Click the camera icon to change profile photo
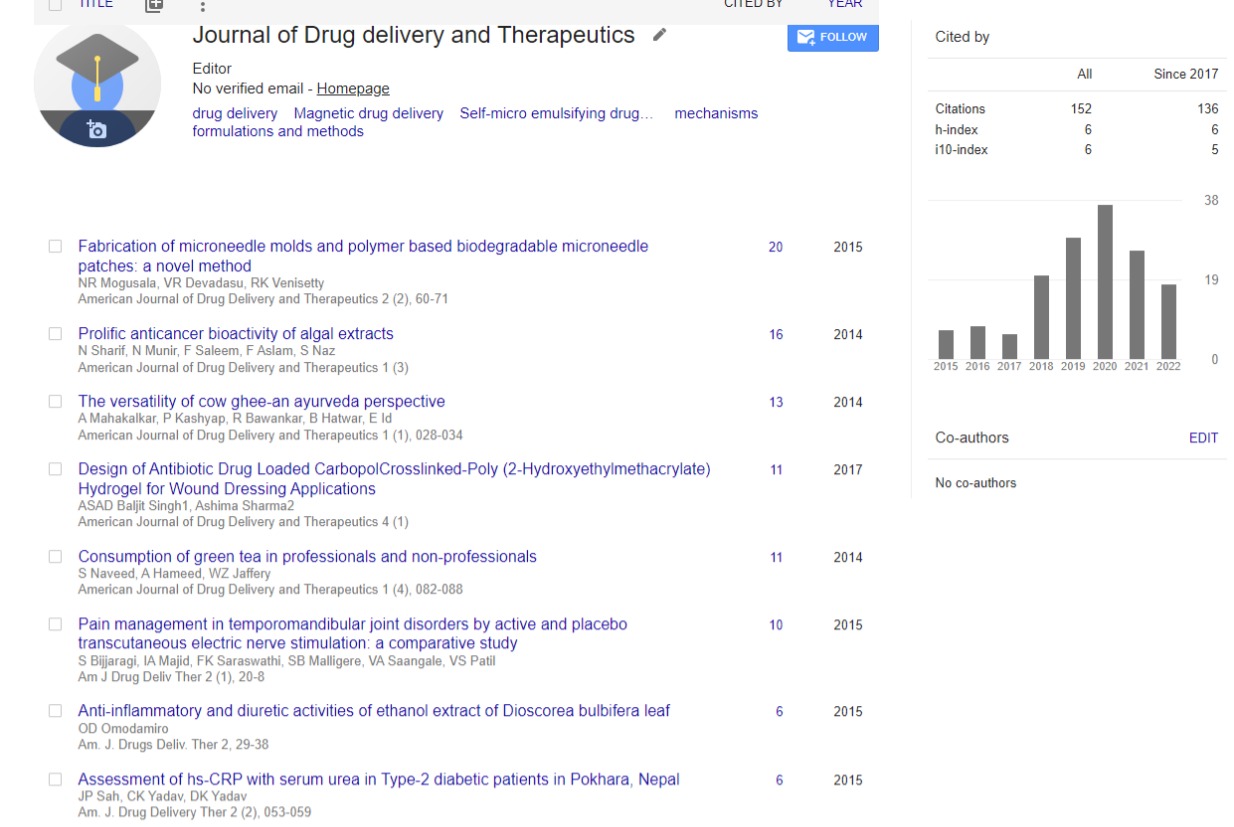Screen dimensions: 1234x827 coord(96,130)
